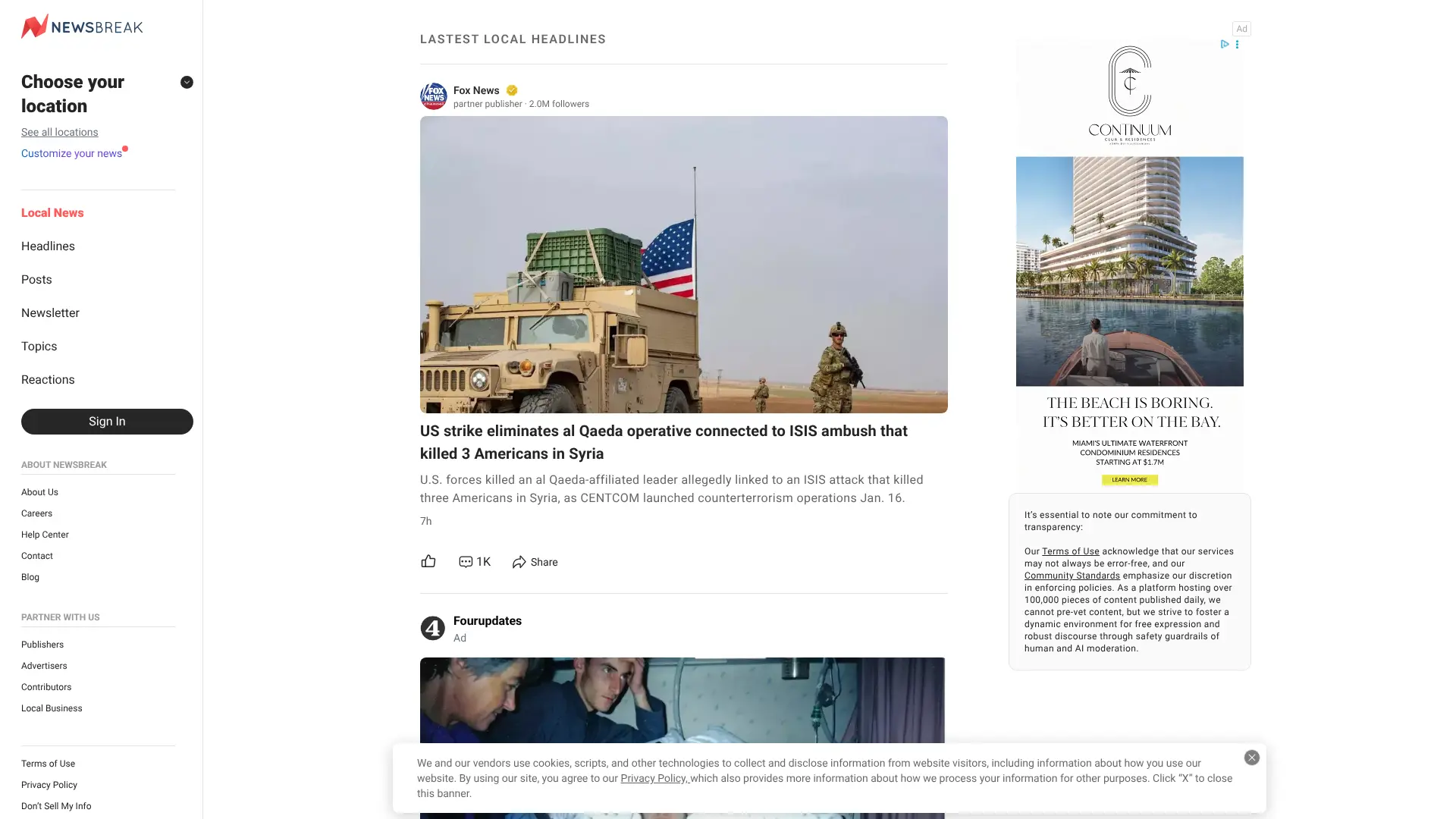
Task: Open Local Business link
Action: (x=52, y=708)
